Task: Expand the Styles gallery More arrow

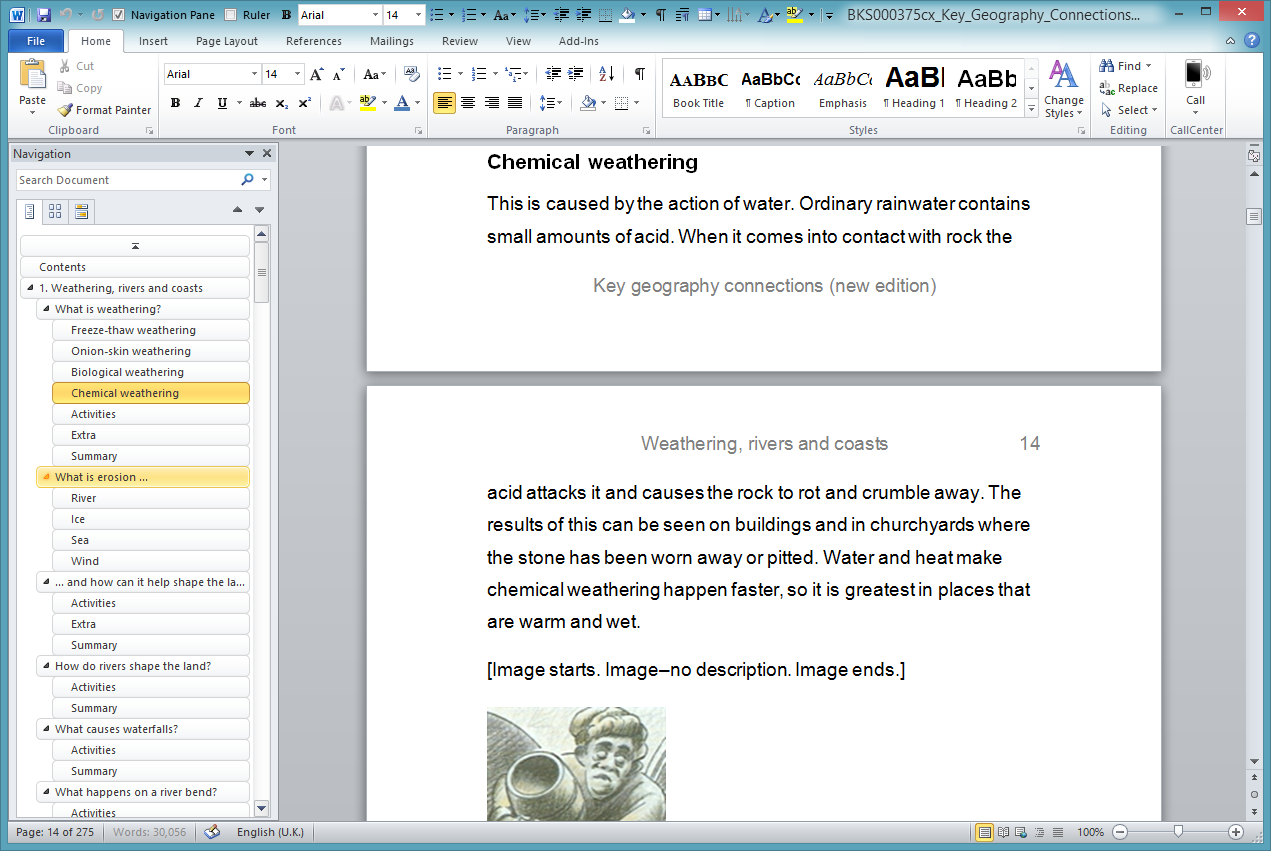Action: tap(1032, 110)
